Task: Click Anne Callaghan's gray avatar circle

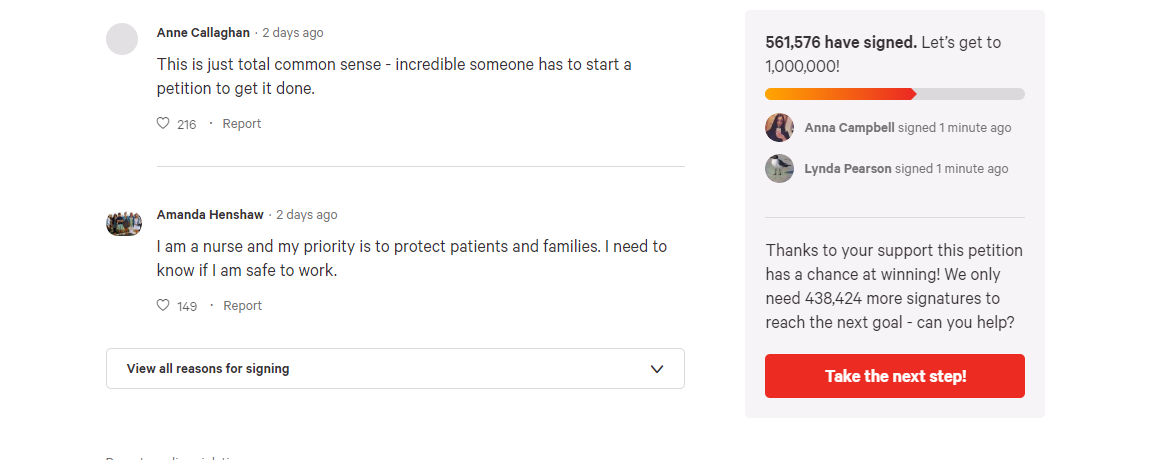Action: click(x=122, y=39)
